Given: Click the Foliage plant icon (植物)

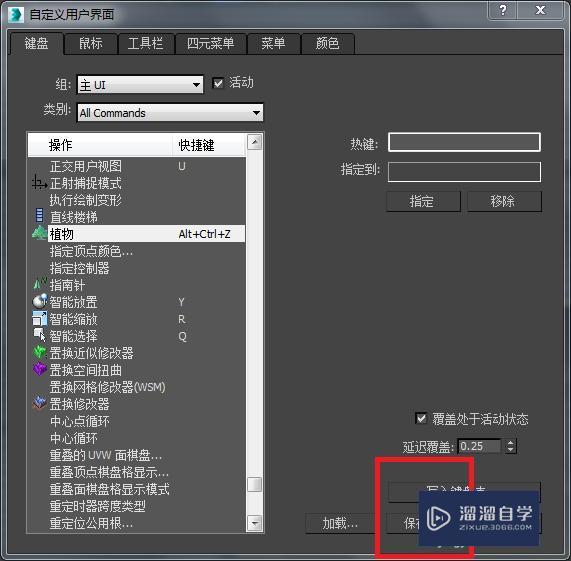Looking at the screenshot, I should tap(39, 233).
